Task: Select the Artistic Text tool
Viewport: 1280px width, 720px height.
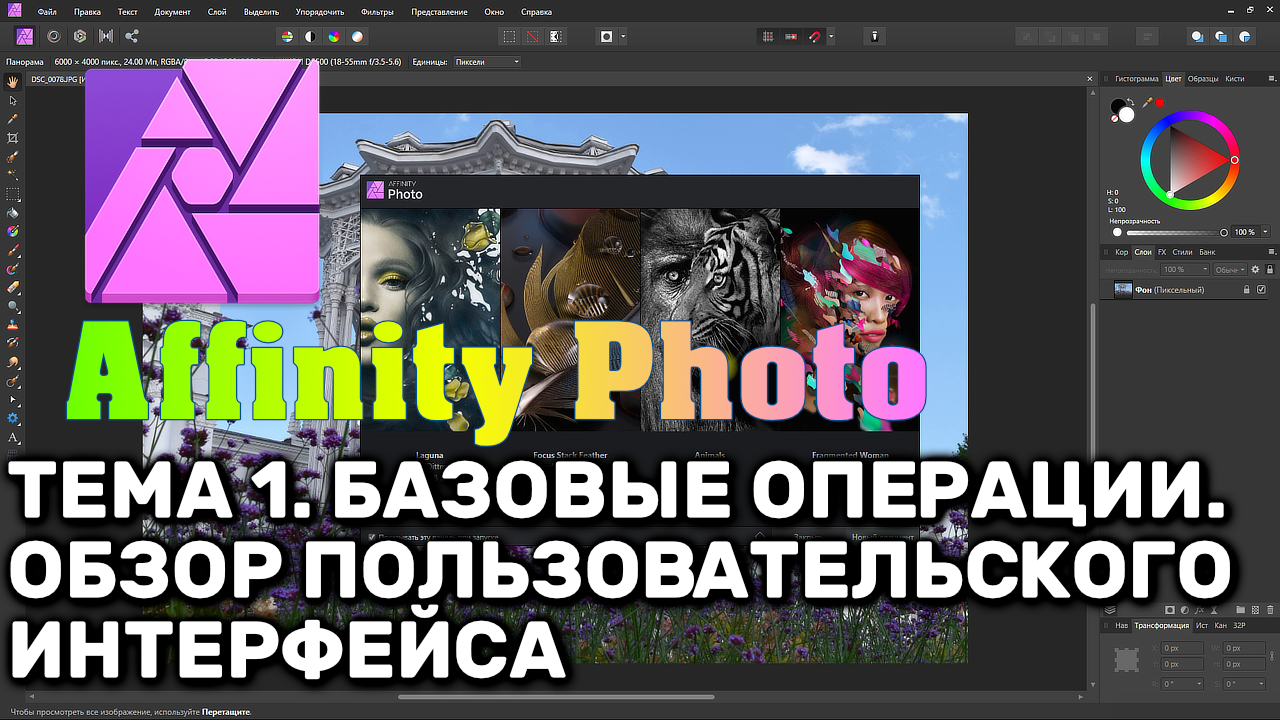Action: coord(13,437)
